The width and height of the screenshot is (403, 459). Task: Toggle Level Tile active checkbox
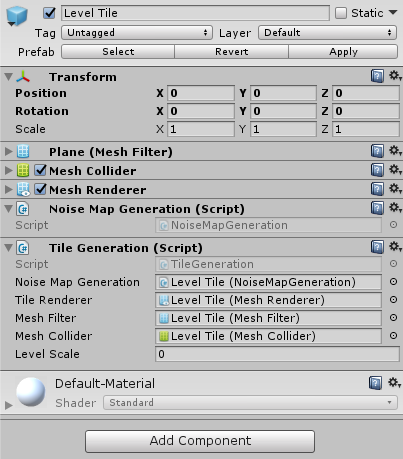(49, 13)
